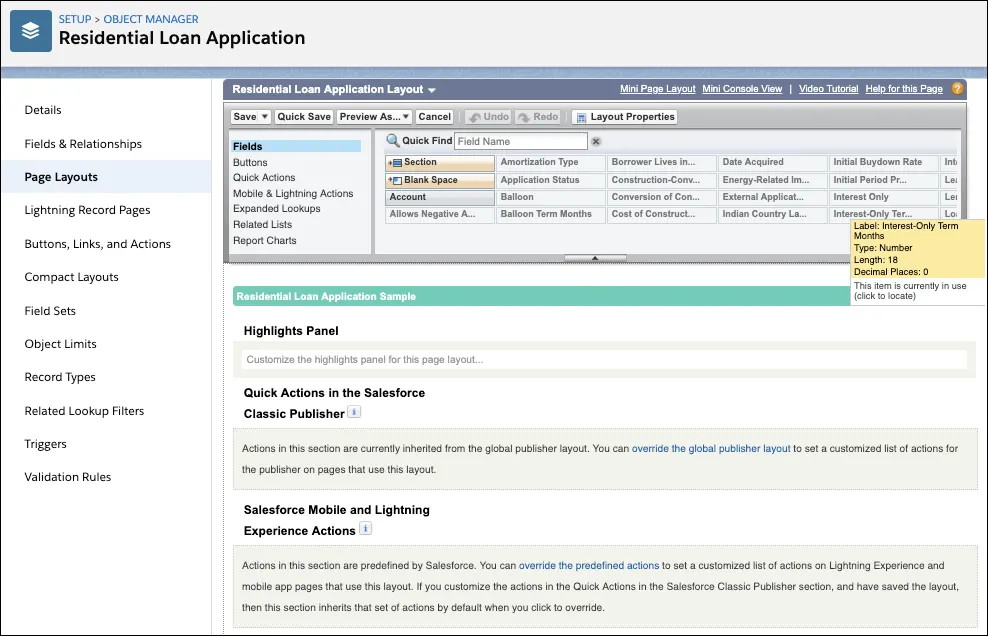Select the Report Charts palette category
Screen dimensions: 988x636
tap(265, 241)
